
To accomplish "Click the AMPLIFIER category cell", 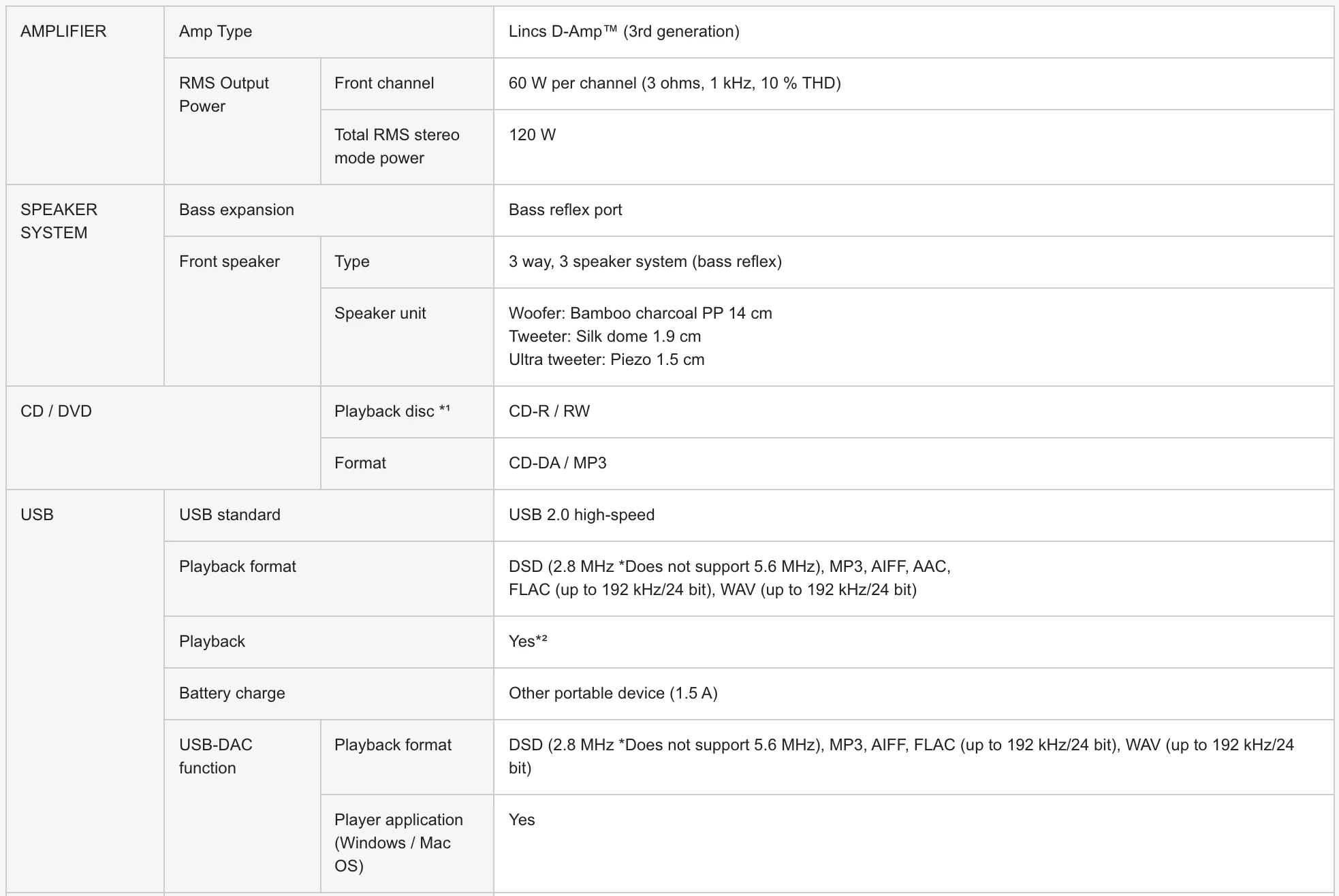I will coord(85,95).
